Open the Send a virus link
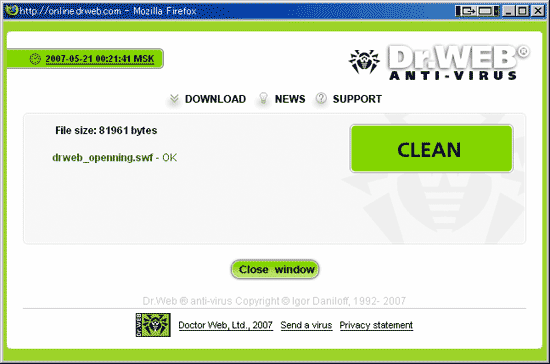The height and width of the screenshot is (364, 550). 306,325
